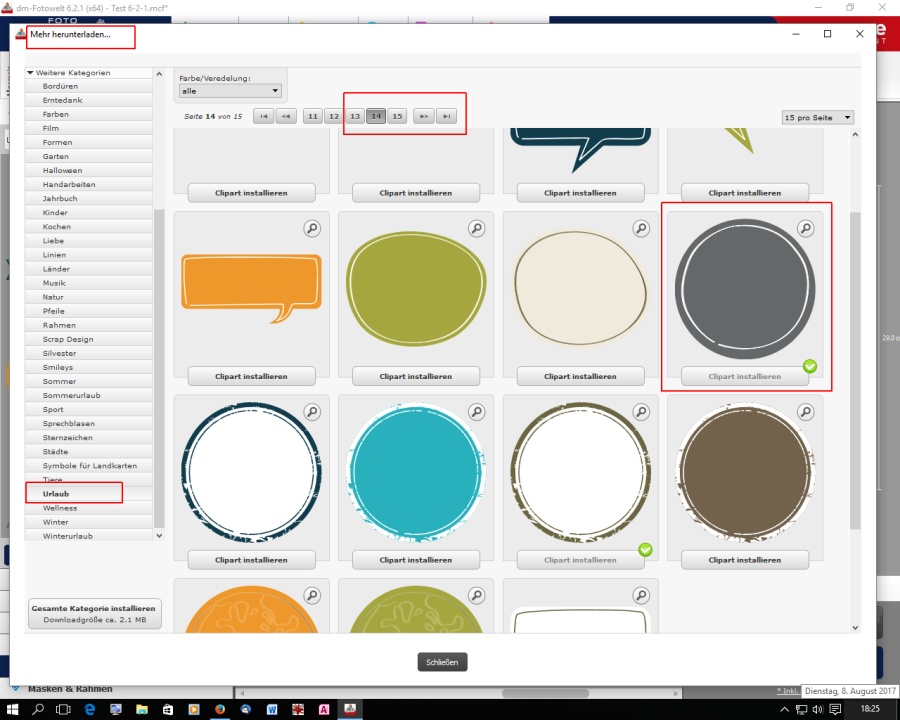Image resolution: width=900 pixels, height=720 pixels.
Task: Collapse the 'Weitere Kategorien' tree section
Action: point(31,73)
